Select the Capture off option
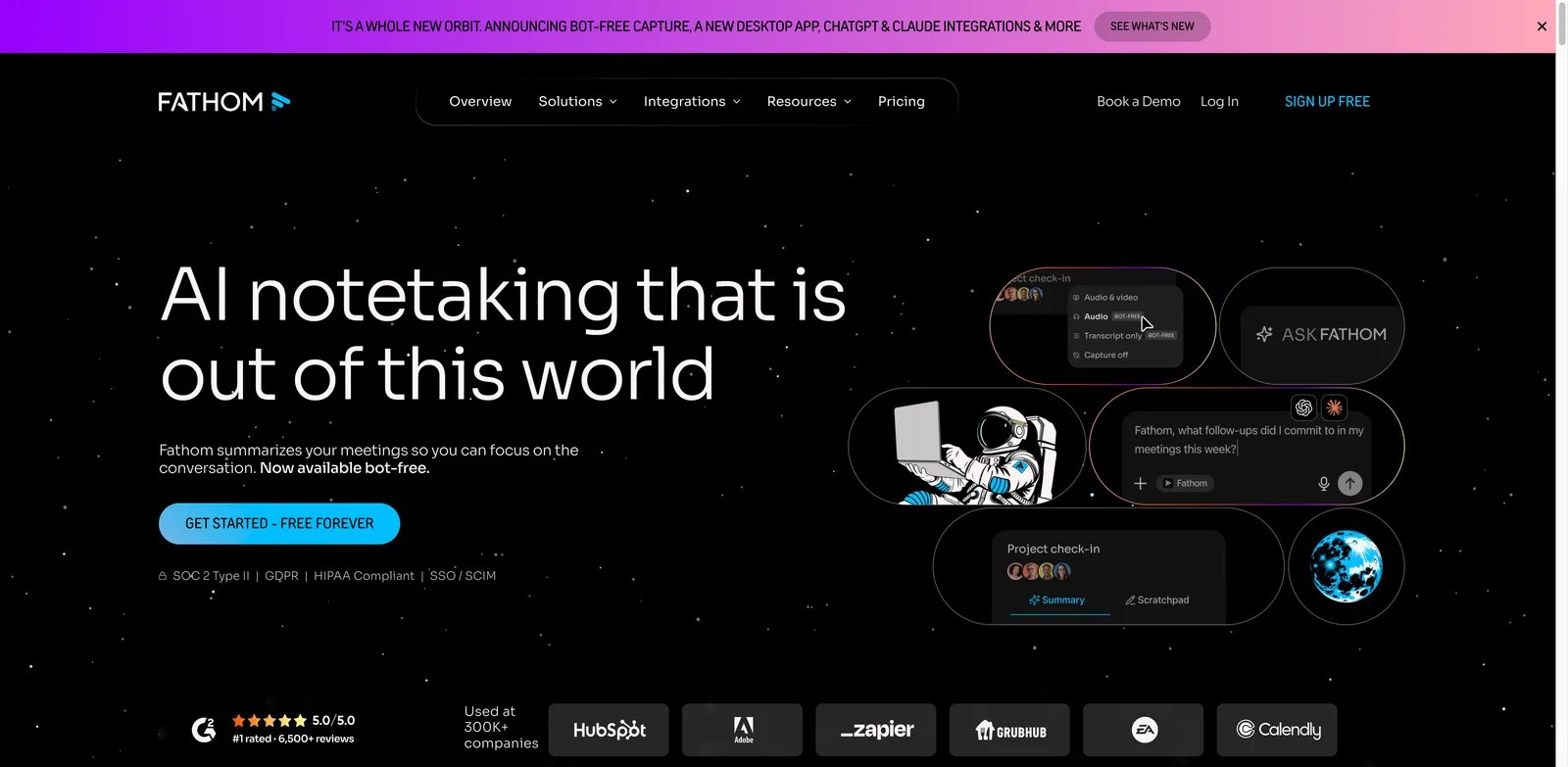 tap(1100, 355)
